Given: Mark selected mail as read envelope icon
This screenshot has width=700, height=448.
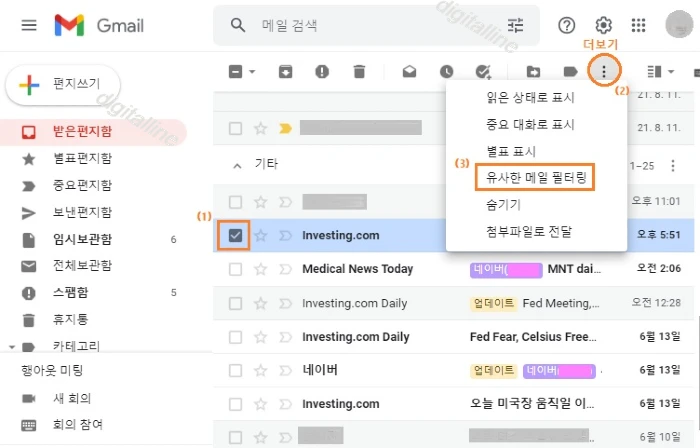Looking at the screenshot, I should [409, 71].
